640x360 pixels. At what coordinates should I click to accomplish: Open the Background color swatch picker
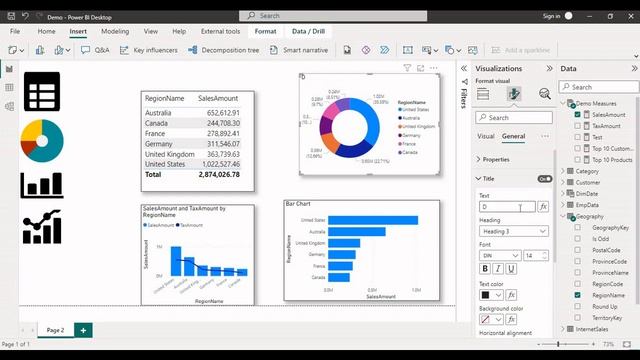(491, 319)
